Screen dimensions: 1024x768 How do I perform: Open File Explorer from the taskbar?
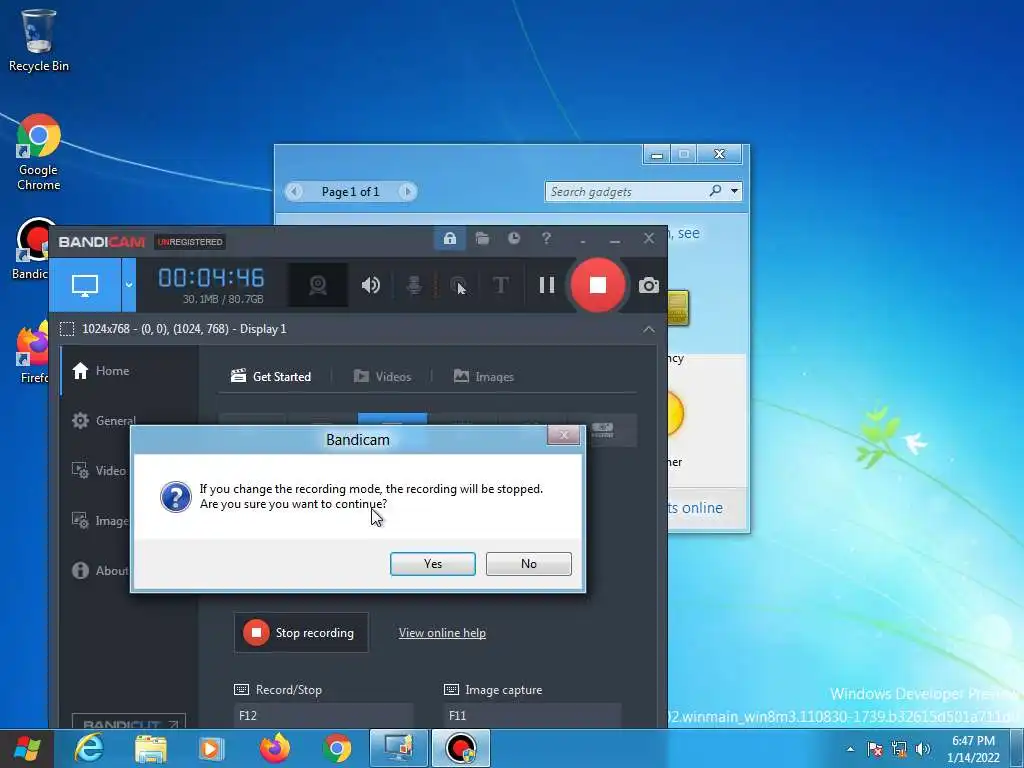point(151,749)
